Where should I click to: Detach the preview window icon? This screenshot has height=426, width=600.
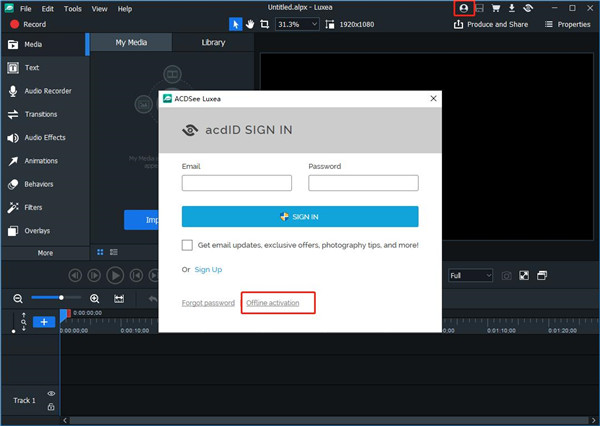(542, 276)
